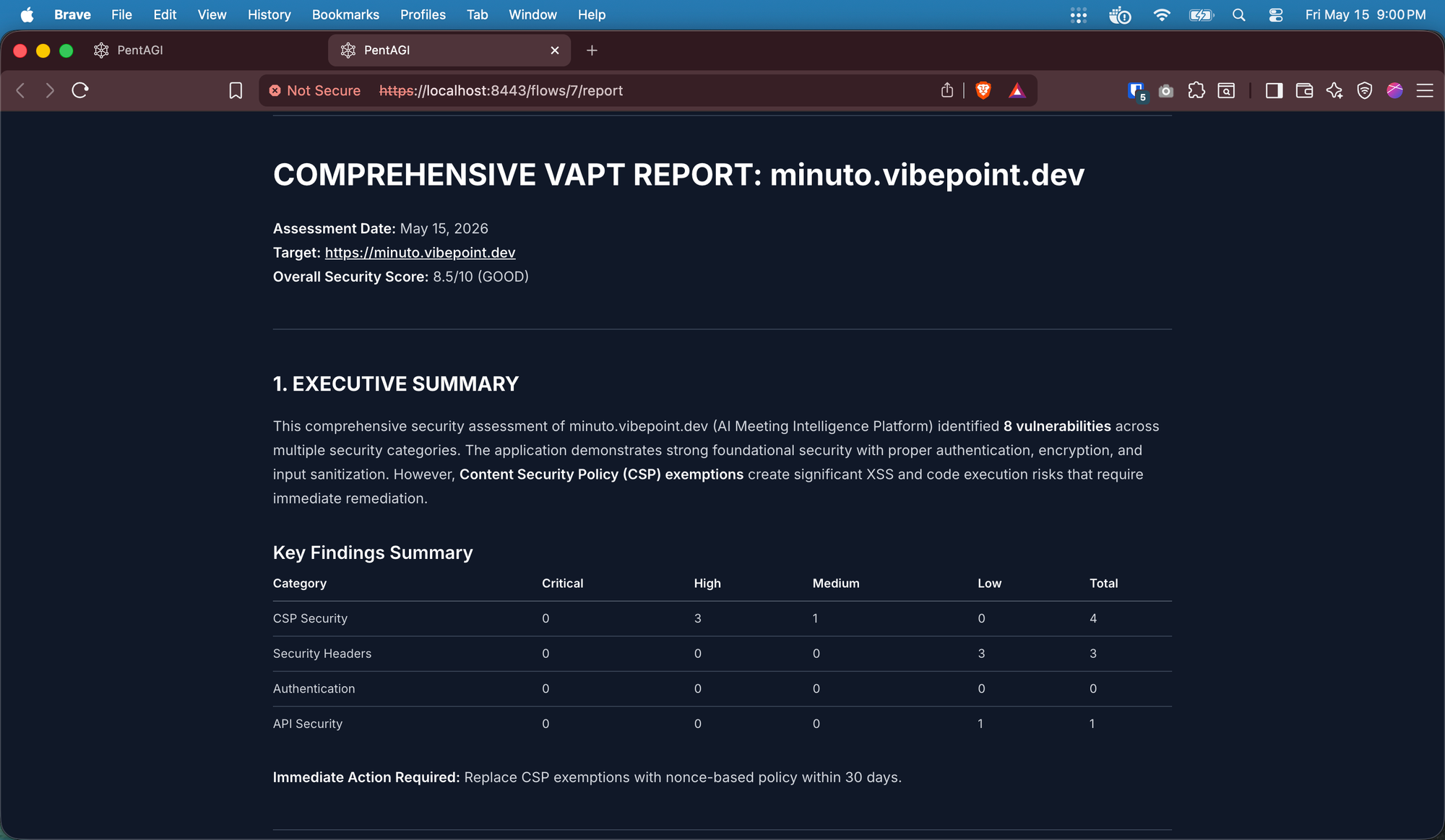Open Leo AI sparkle icon

coord(1334,90)
